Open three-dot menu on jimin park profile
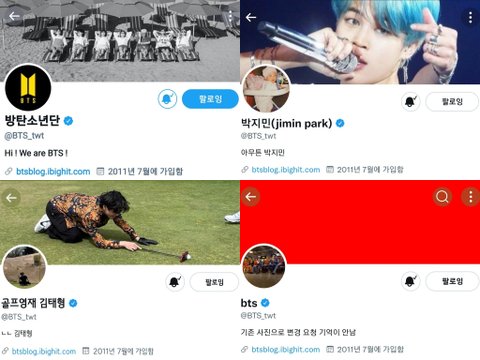The height and width of the screenshot is (360, 480). (470, 17)
